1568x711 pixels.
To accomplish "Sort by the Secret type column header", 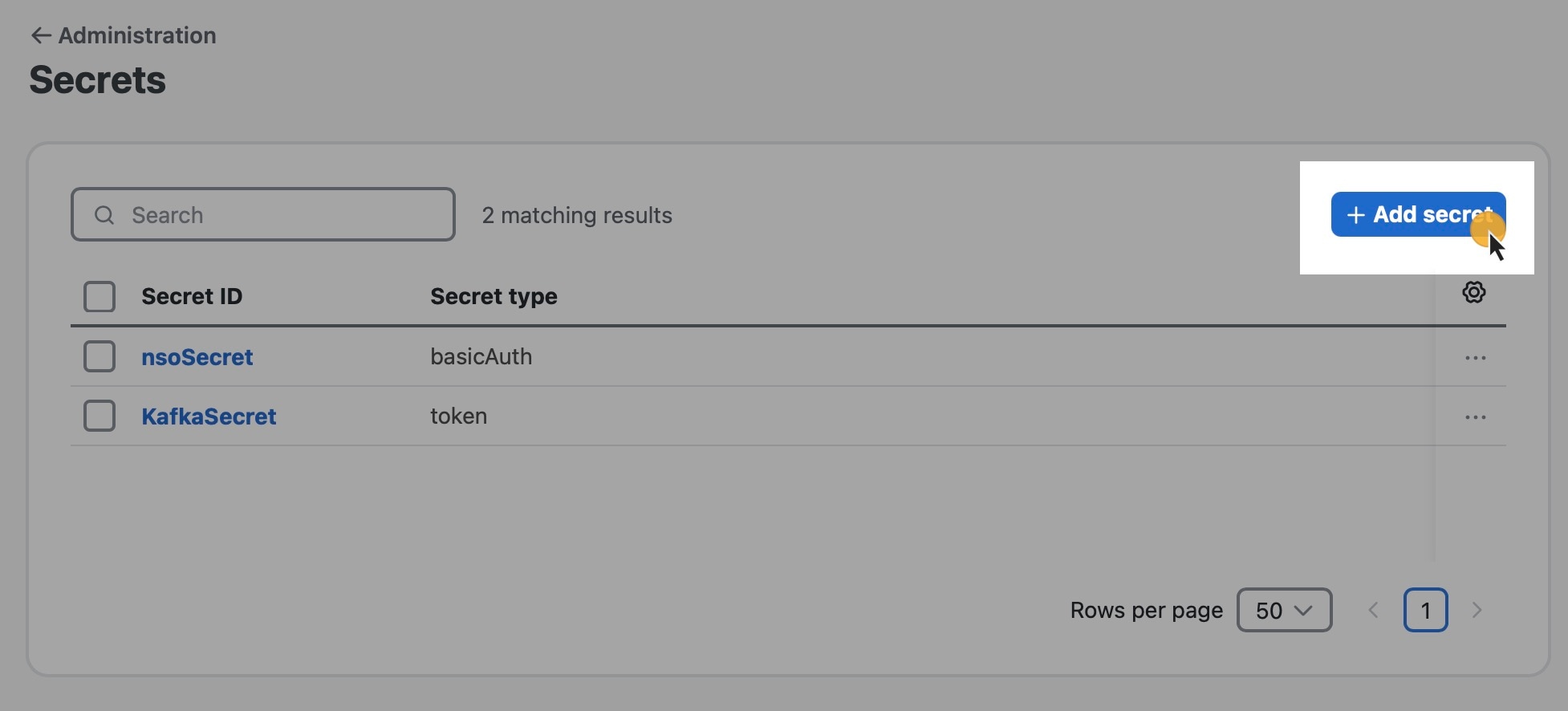I will (x=494, y=296).
